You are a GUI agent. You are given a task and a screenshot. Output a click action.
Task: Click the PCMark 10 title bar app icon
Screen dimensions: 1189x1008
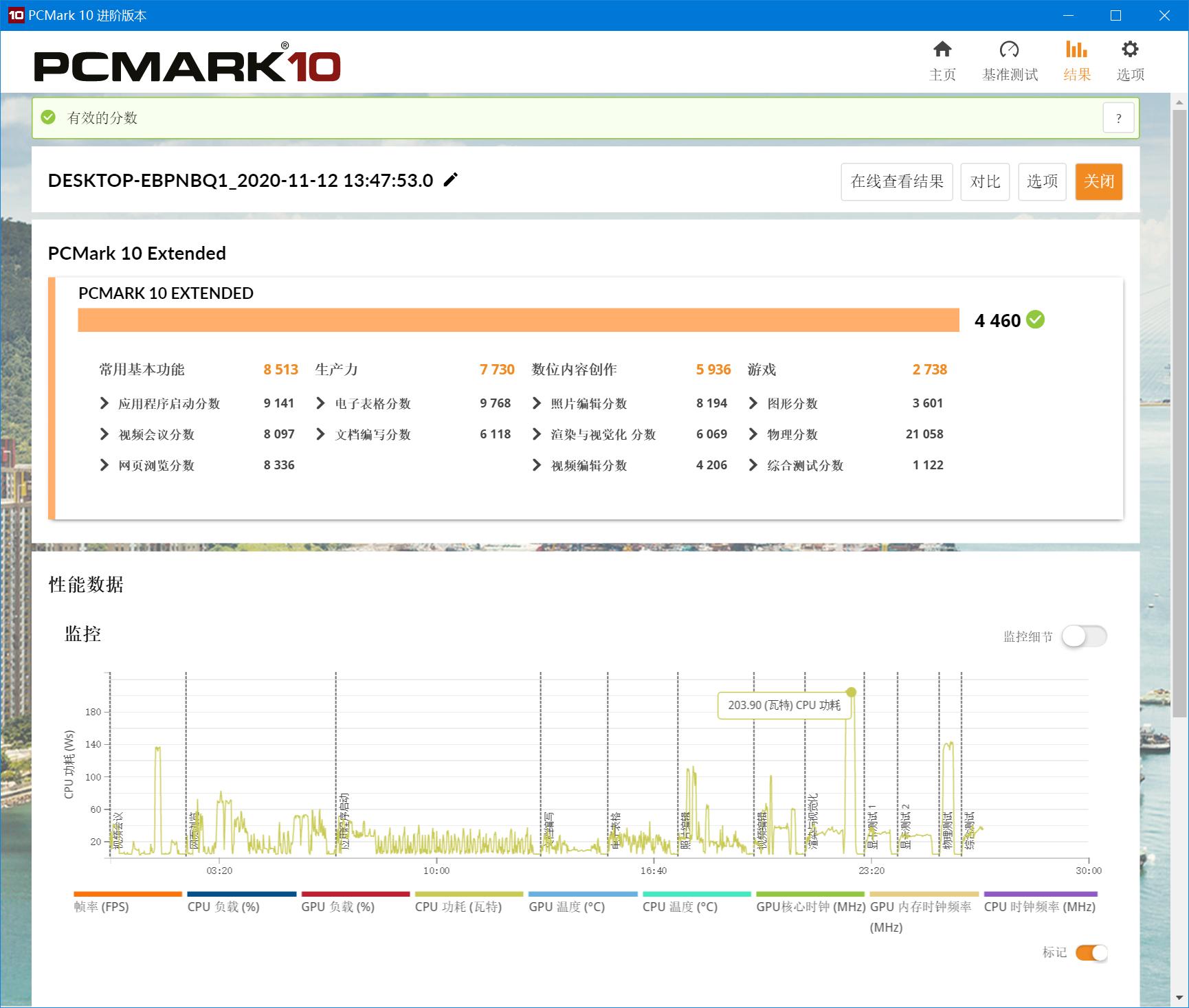point(15,15)
